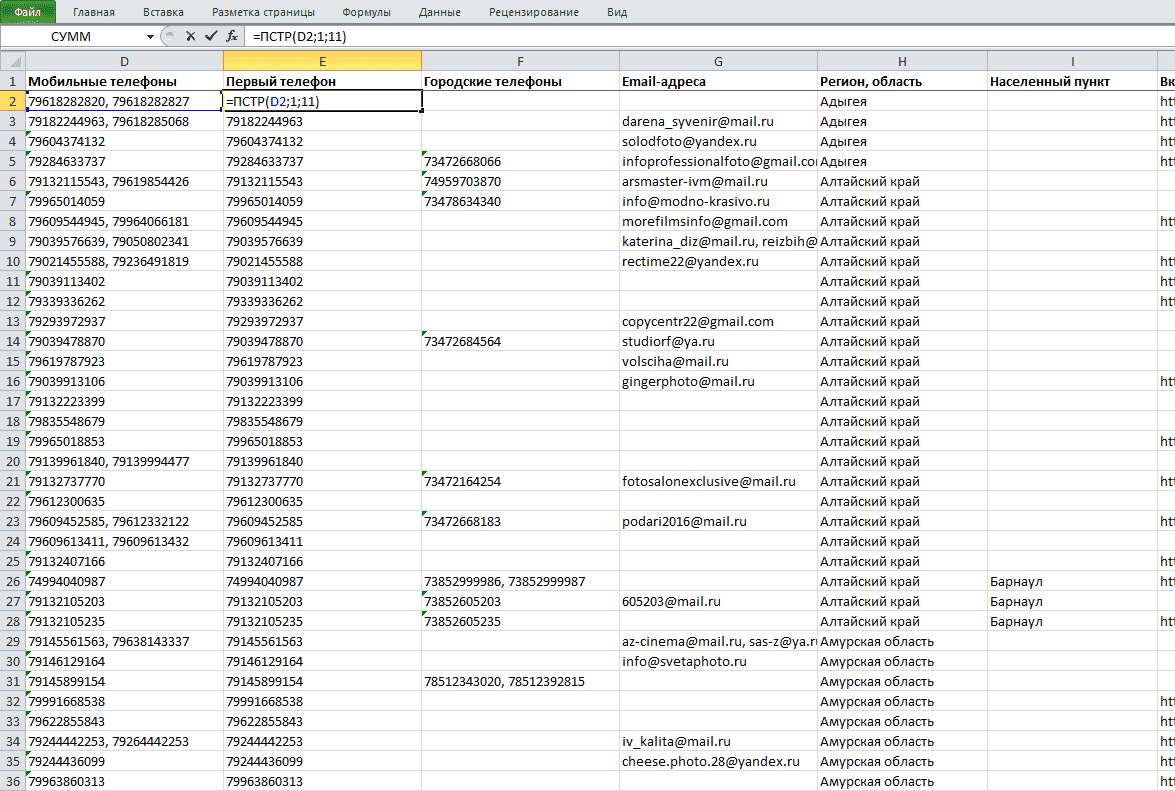
Task: Select cell copycentr22@gmail.com
Action: [718, 321]
